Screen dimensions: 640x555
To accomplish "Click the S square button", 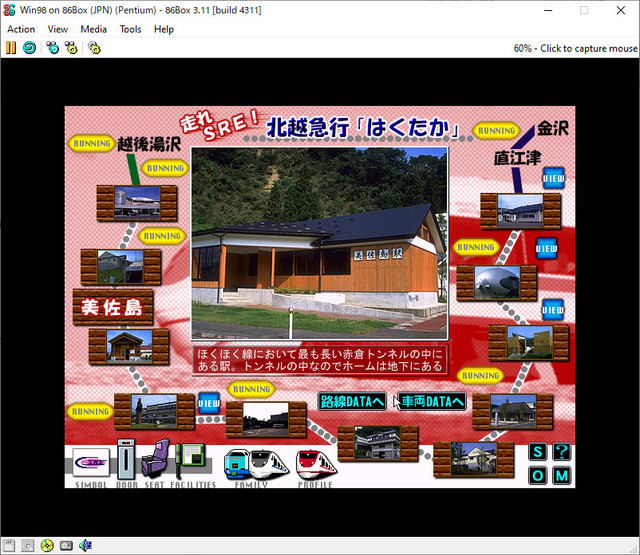I will [538, 452].
